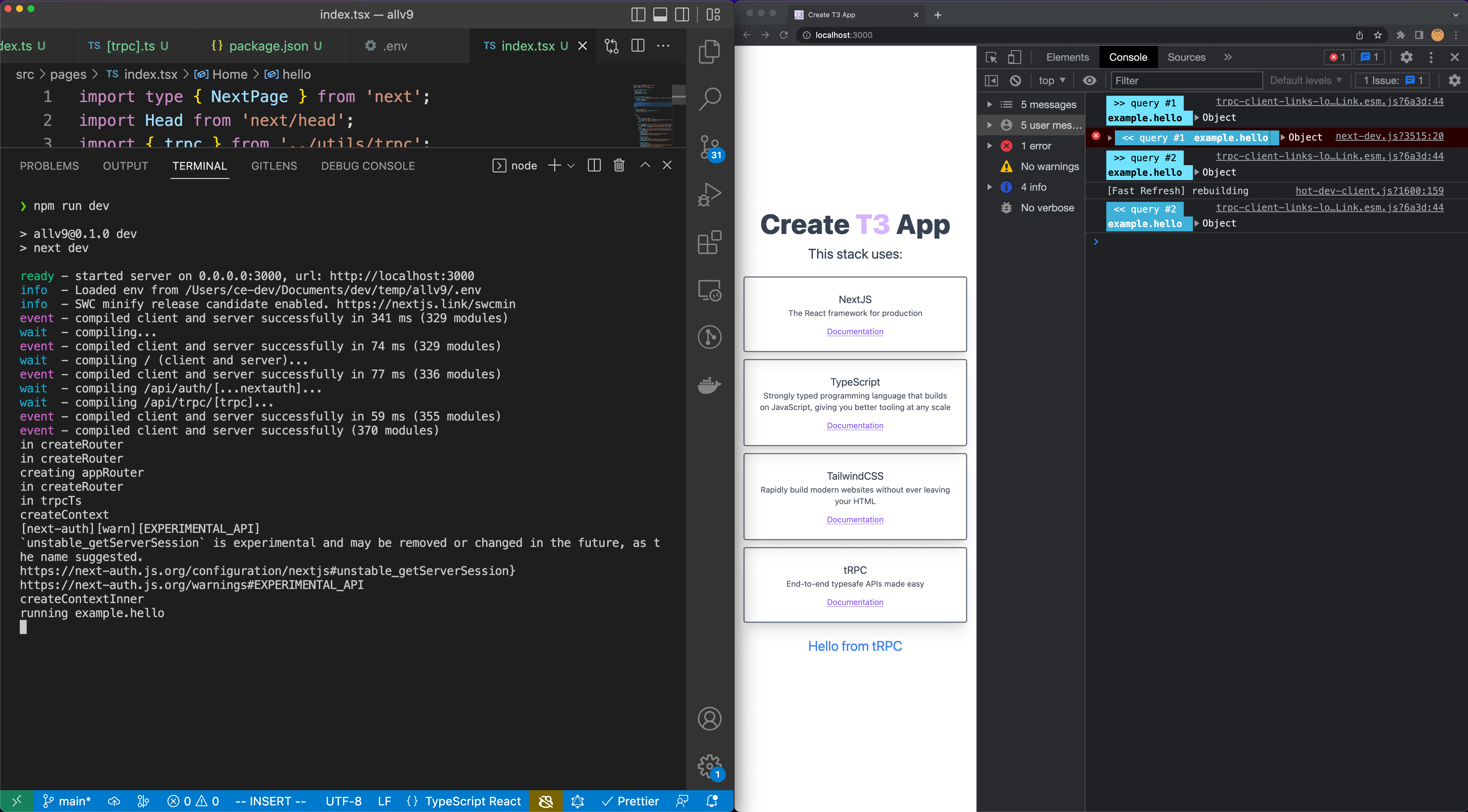The image size is (1468, 812).
Task: Open Remote Explorer in activity bar
Action: pos(710,290)
